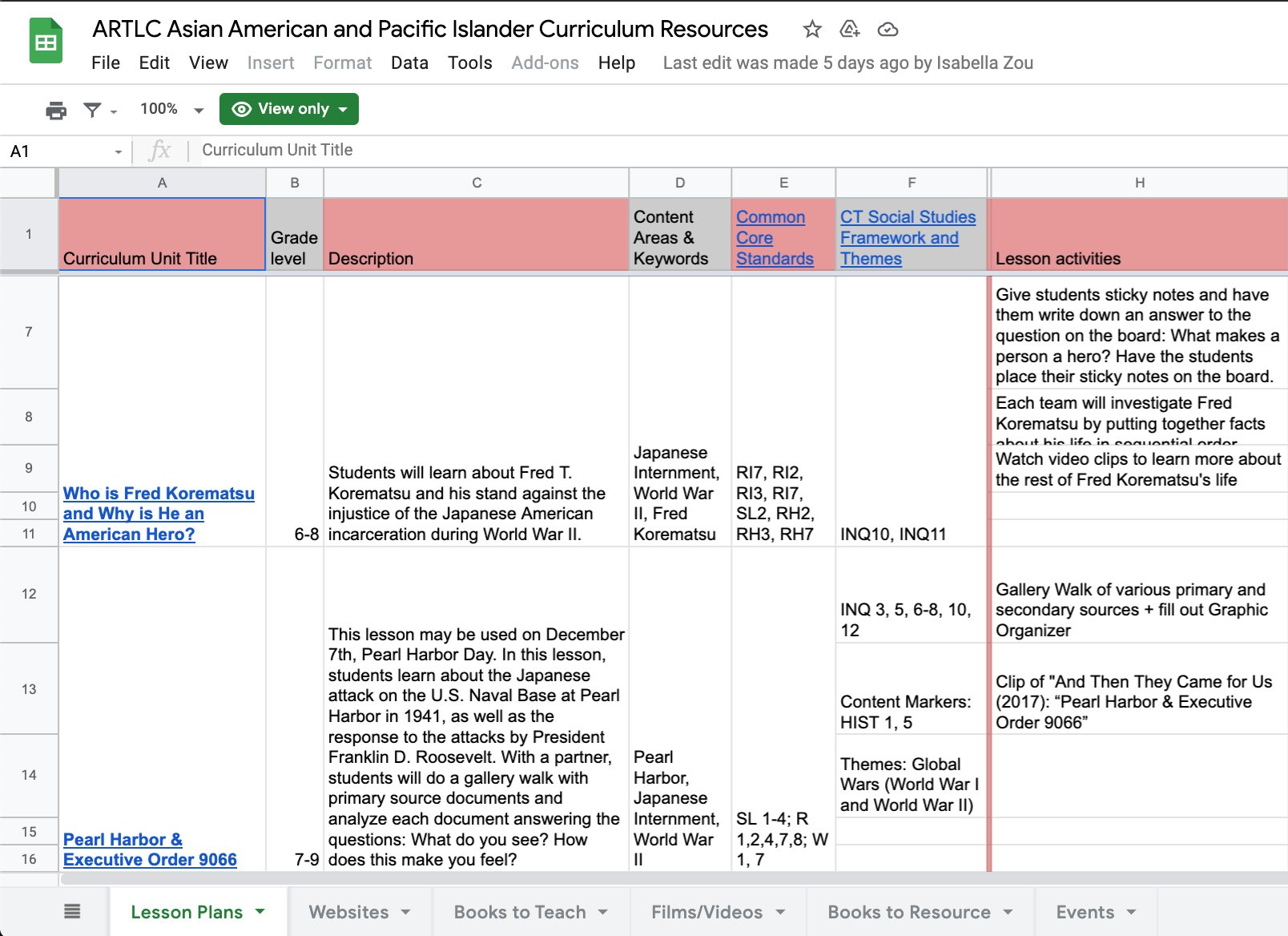The height and width of the screenshot is (936, 1288).
Task: Click the Lesson activities header cell
Action: 1139,234
